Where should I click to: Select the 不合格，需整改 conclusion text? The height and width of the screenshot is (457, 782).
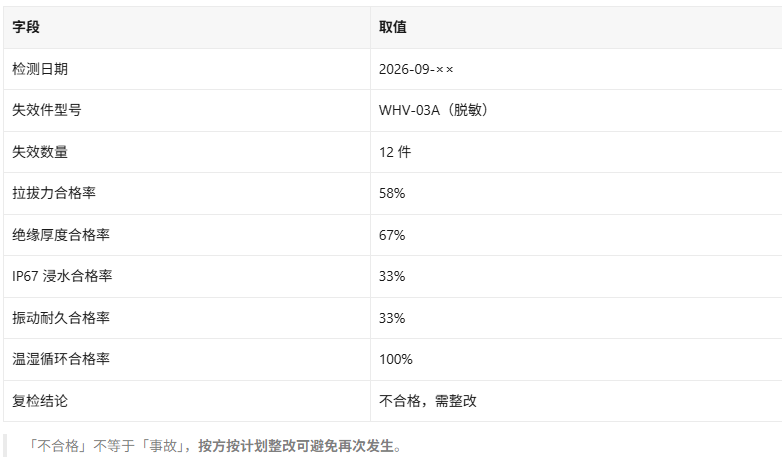coord(428,401)
